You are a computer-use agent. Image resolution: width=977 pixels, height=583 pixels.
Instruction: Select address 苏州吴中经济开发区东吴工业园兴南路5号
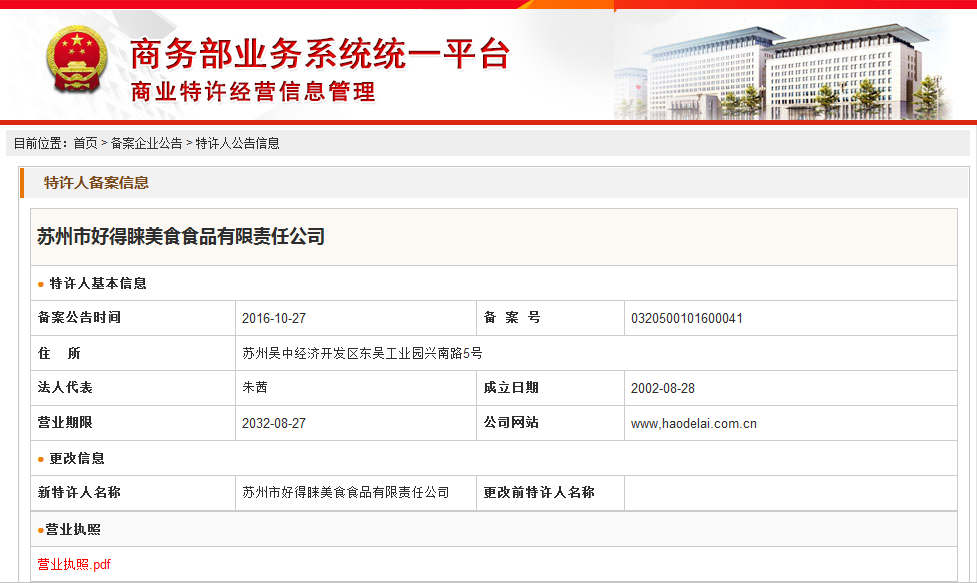click(362, 353)
